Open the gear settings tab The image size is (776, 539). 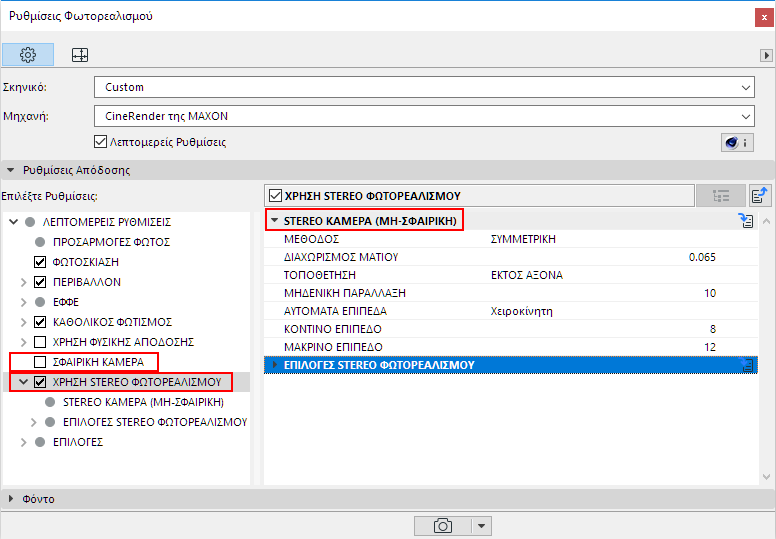28,54
